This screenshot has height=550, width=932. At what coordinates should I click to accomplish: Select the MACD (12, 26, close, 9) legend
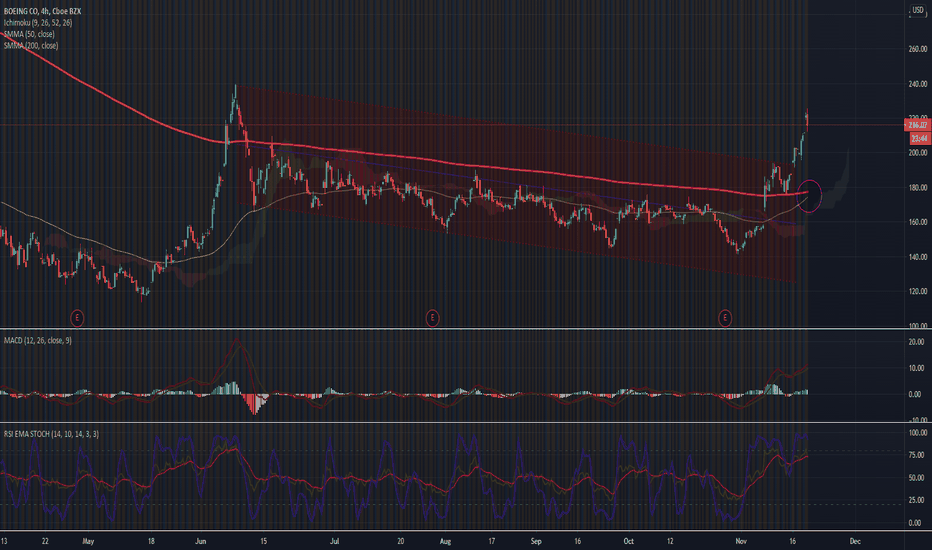37,340
